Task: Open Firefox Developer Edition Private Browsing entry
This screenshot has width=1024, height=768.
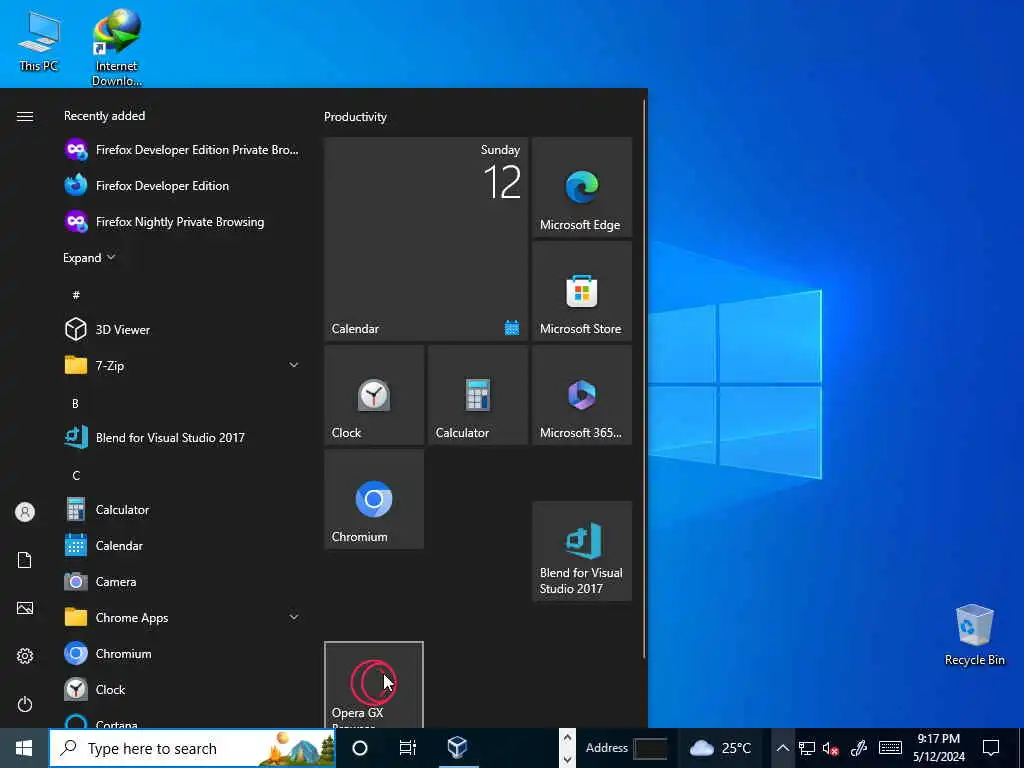Action: [182, 150]
